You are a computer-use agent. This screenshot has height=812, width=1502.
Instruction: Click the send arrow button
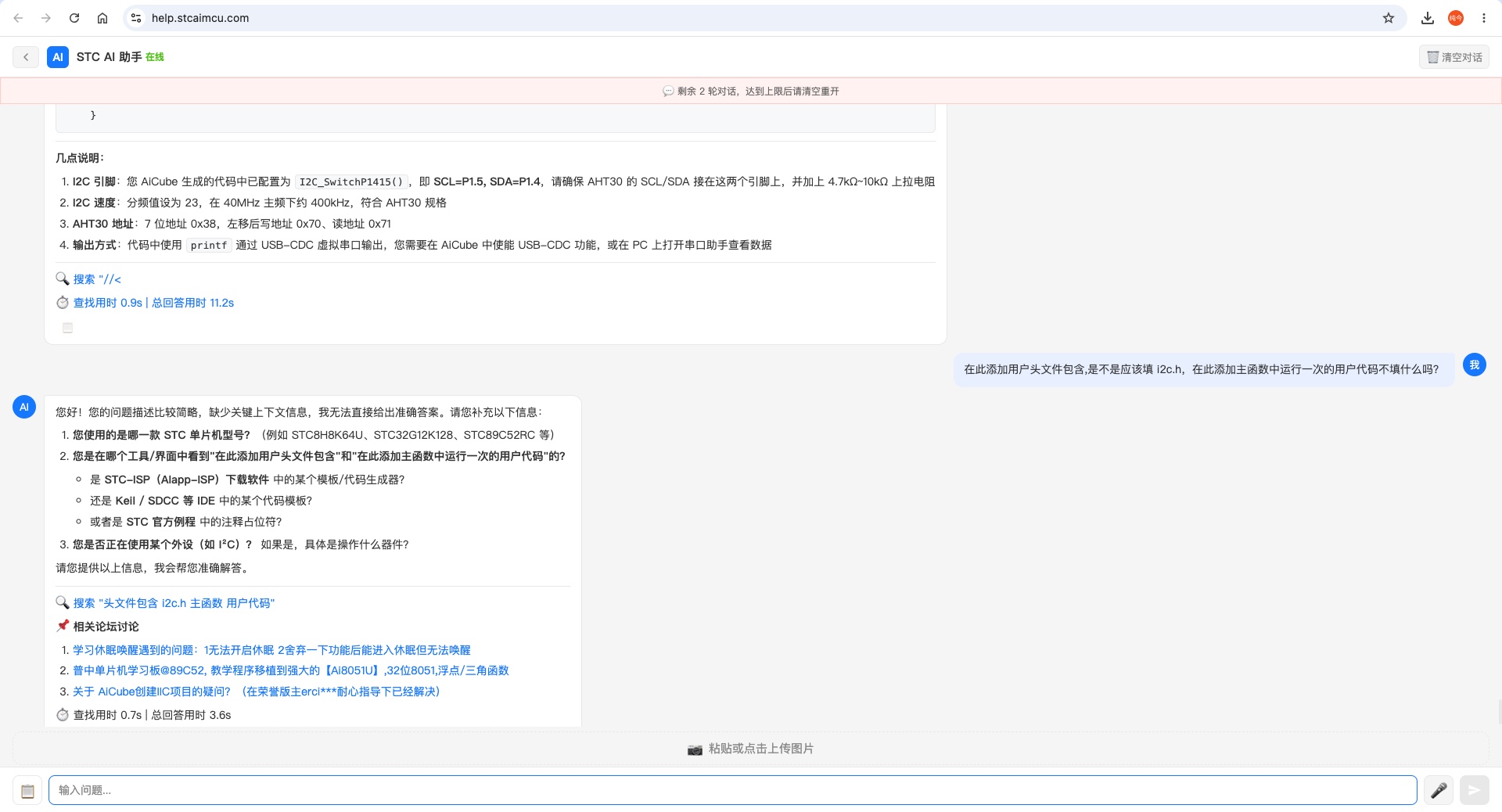pos(1474,790)
